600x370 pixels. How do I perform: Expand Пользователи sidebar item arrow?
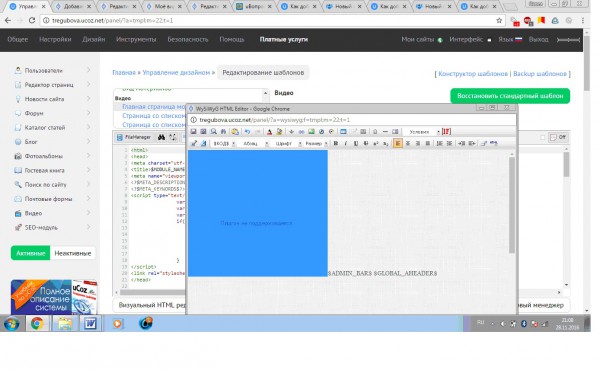(88, 70)
